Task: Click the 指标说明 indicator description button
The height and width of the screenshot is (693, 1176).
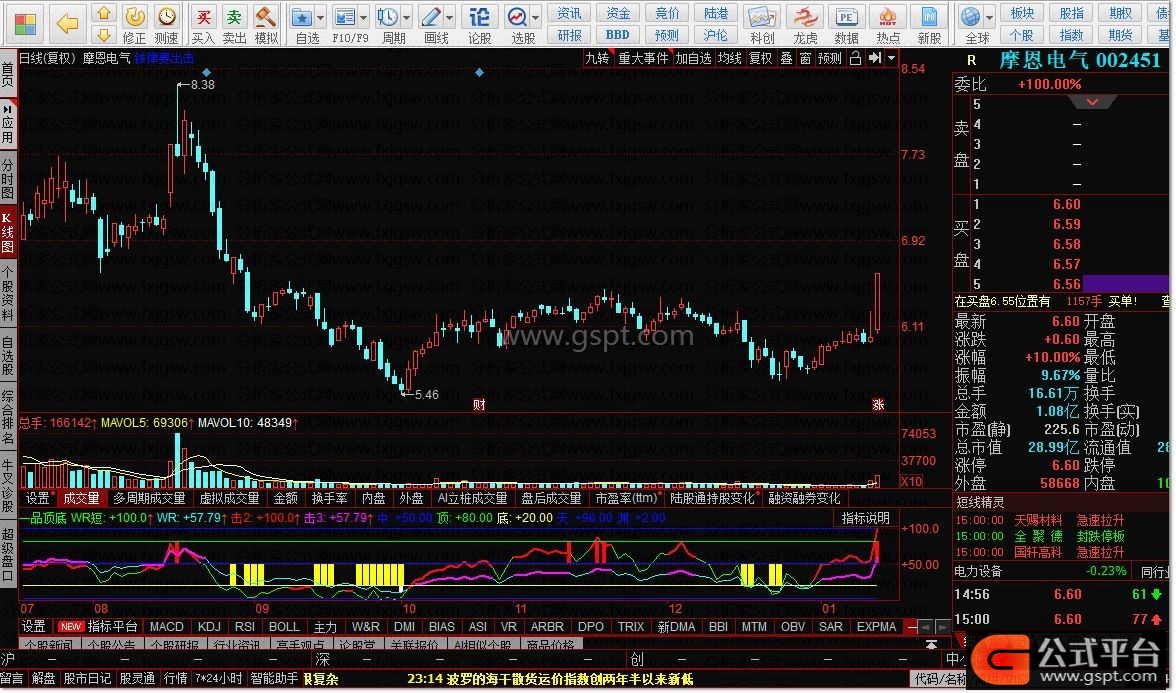Action: [x=865, y=518]
